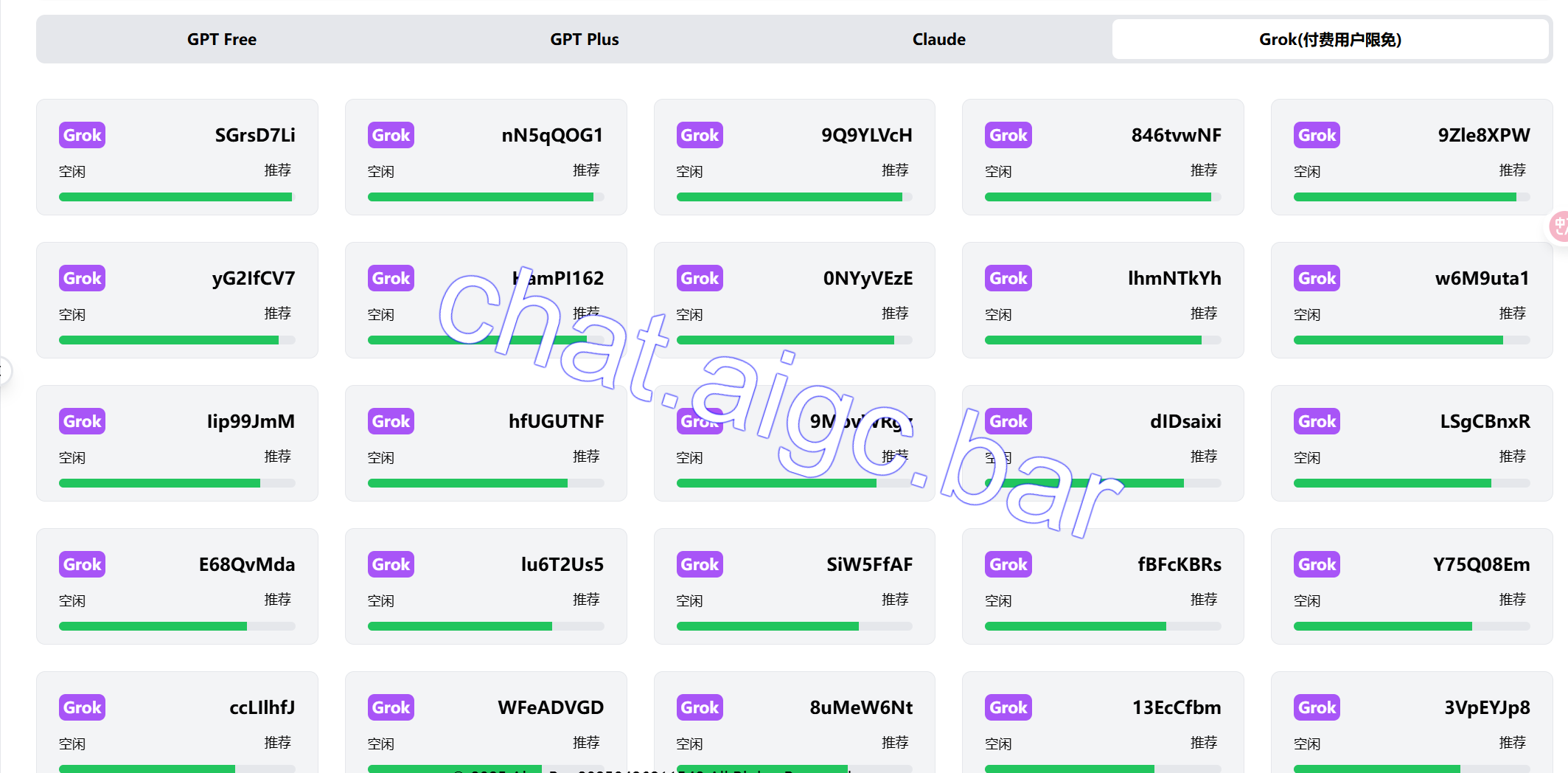Switch to the GPT Free tab
The width and height of the screenshot is (1568, 773).
[x=222, y=39]
